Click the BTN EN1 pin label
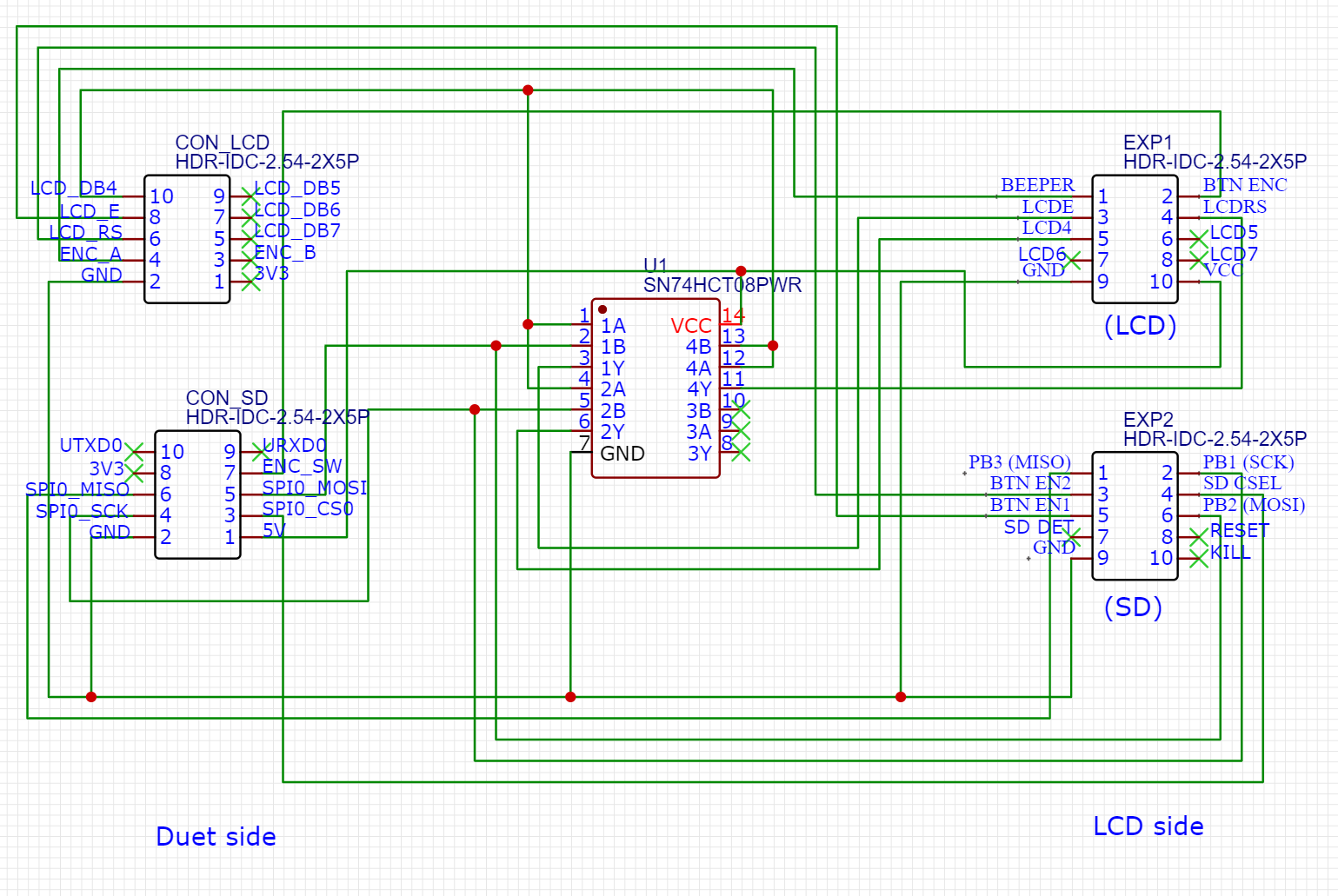This screenshot has width=1338, height=896. 1030,505
